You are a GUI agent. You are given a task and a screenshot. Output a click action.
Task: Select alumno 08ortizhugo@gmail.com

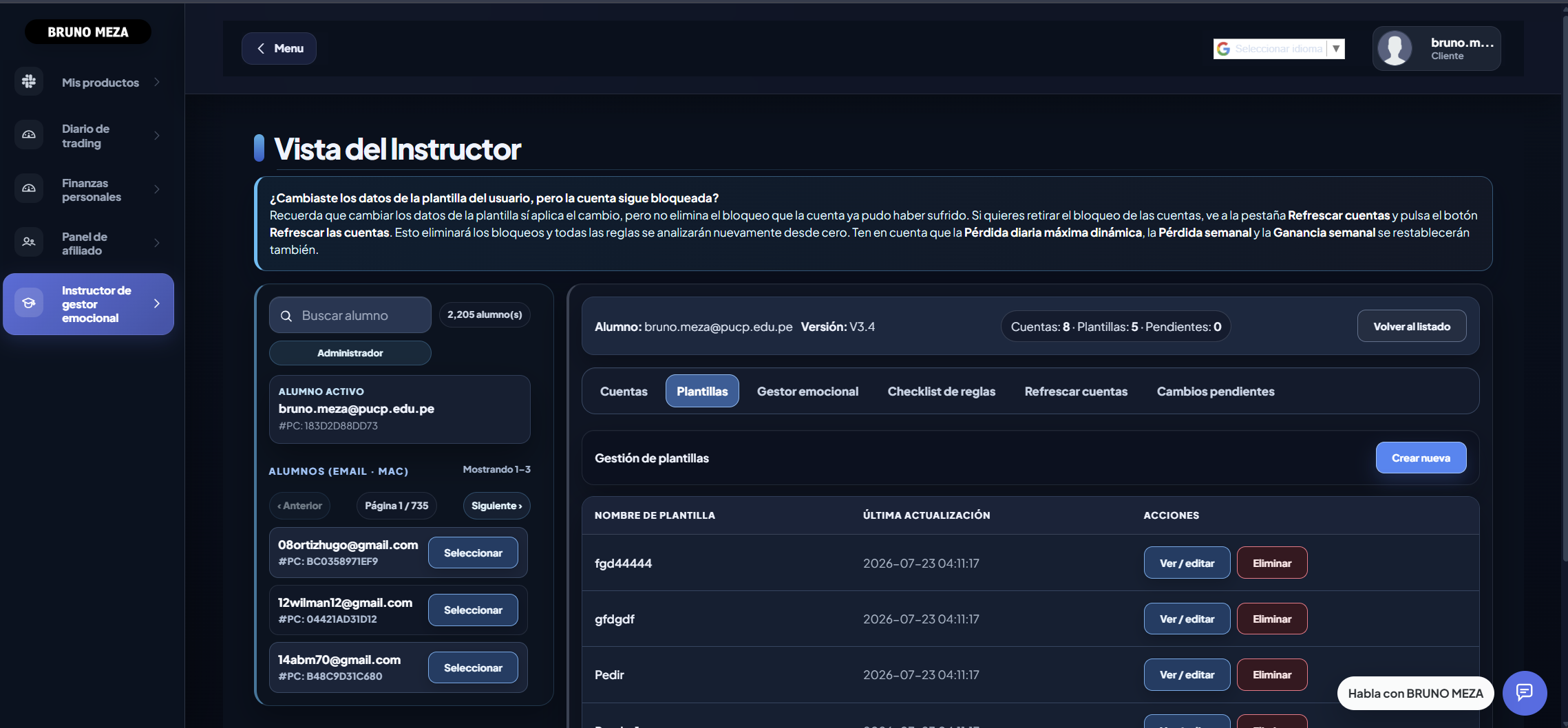pos(473,553)
